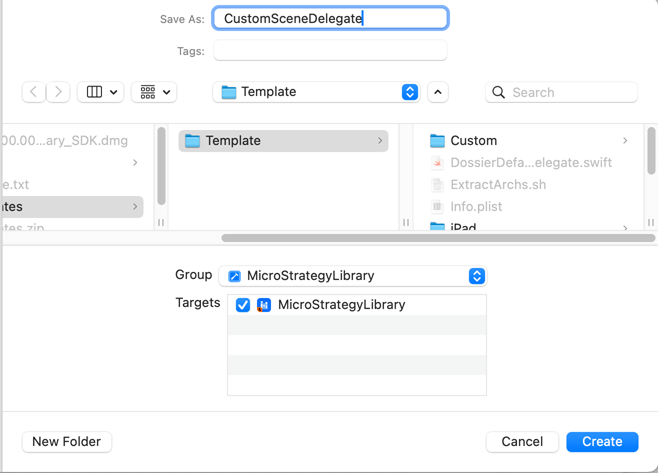Screen dimensions: 658x473
Task: Click the Template folder icon in location popup
Action: [229, 92]
